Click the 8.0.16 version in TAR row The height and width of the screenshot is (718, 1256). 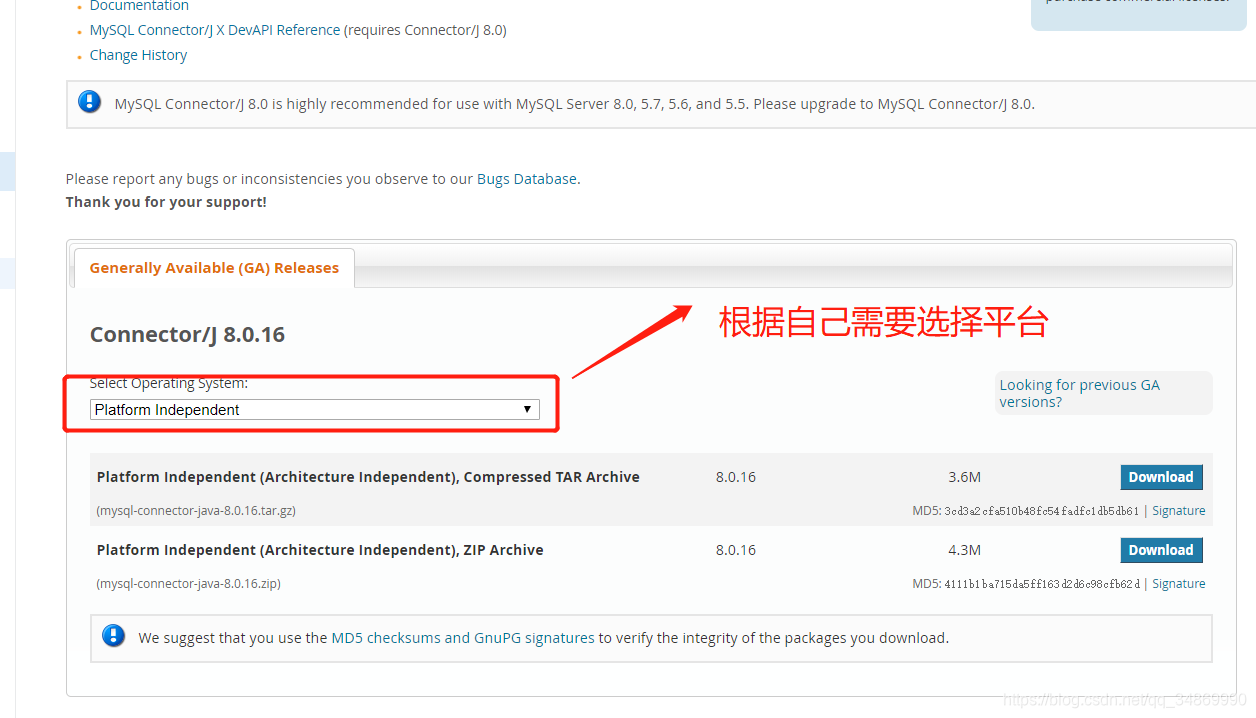tap(736, 477)
